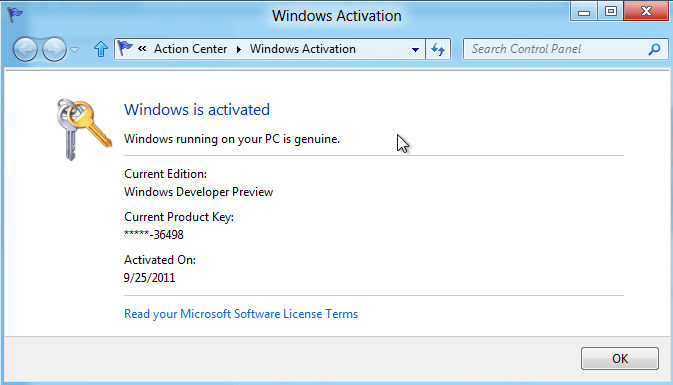Close the Windows Activation window
The image size is (673, 385).
point(646,11)
